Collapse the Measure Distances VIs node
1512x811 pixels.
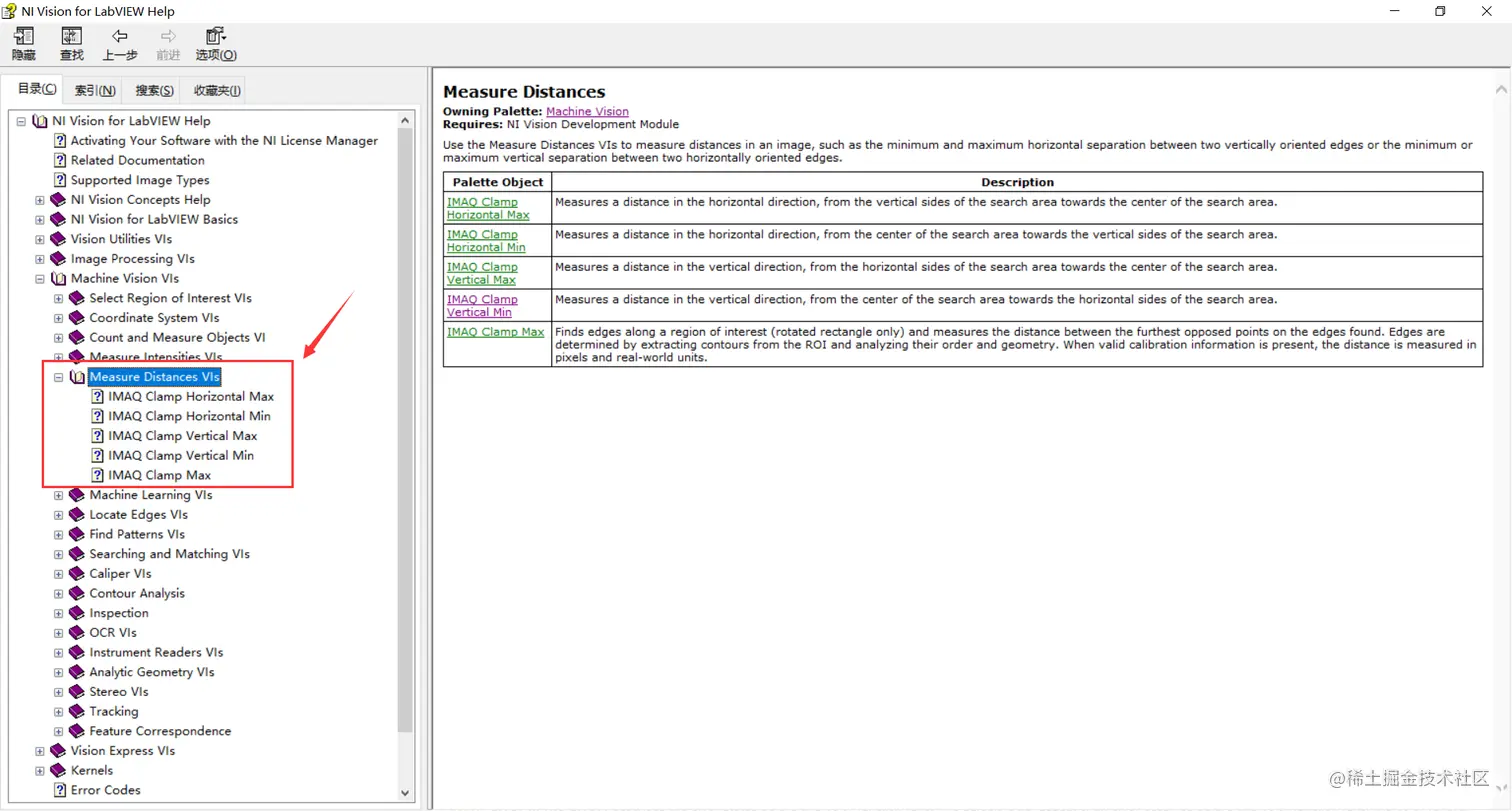tap(59, 377)
